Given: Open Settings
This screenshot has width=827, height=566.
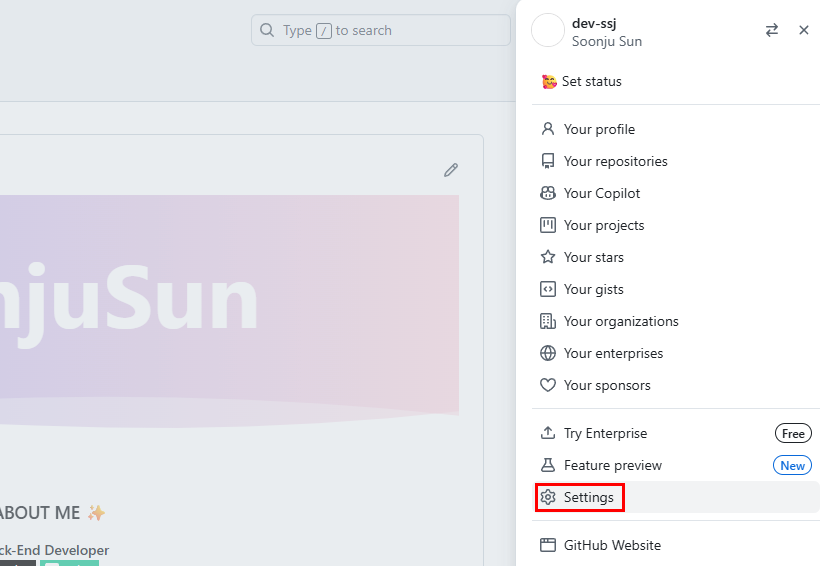Looking at the screenshot, I should coord(676,497).
